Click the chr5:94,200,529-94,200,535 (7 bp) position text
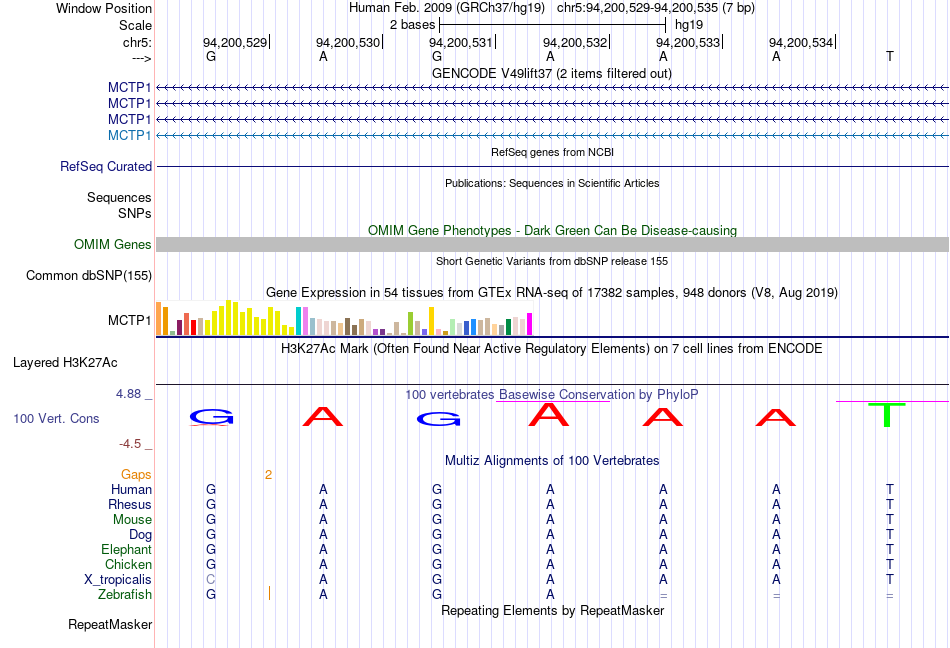The image size is (950, 648). click(656, 8)
